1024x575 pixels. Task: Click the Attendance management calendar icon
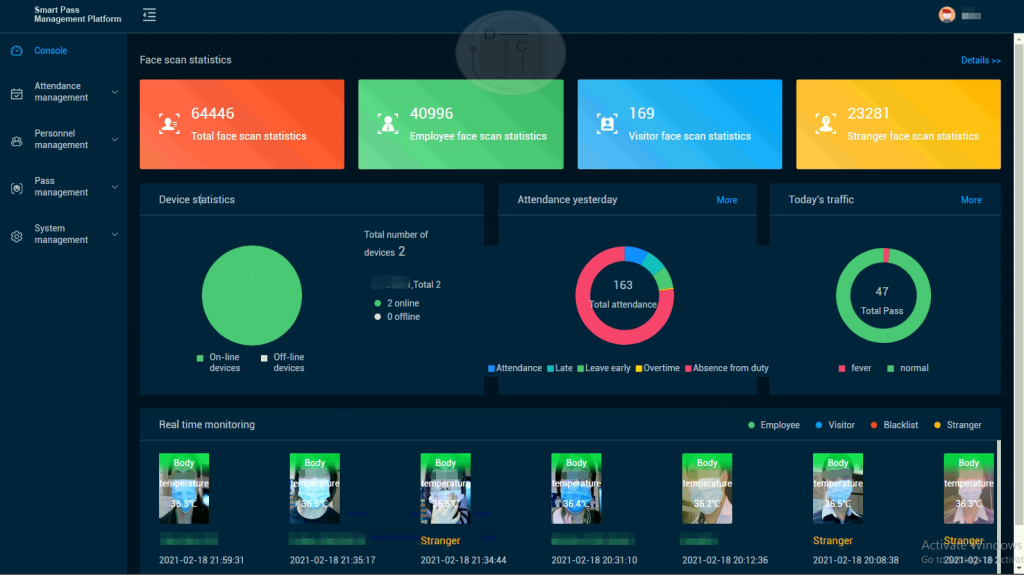click(16, 93)
